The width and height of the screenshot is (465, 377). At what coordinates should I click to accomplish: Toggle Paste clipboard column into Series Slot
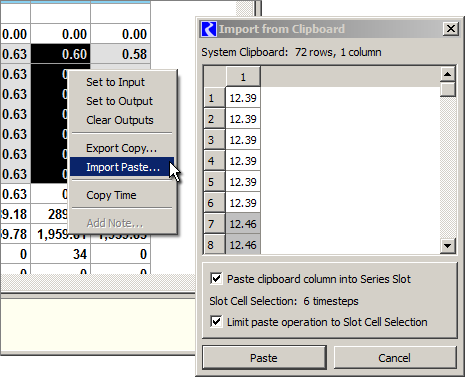coord(216,278)
